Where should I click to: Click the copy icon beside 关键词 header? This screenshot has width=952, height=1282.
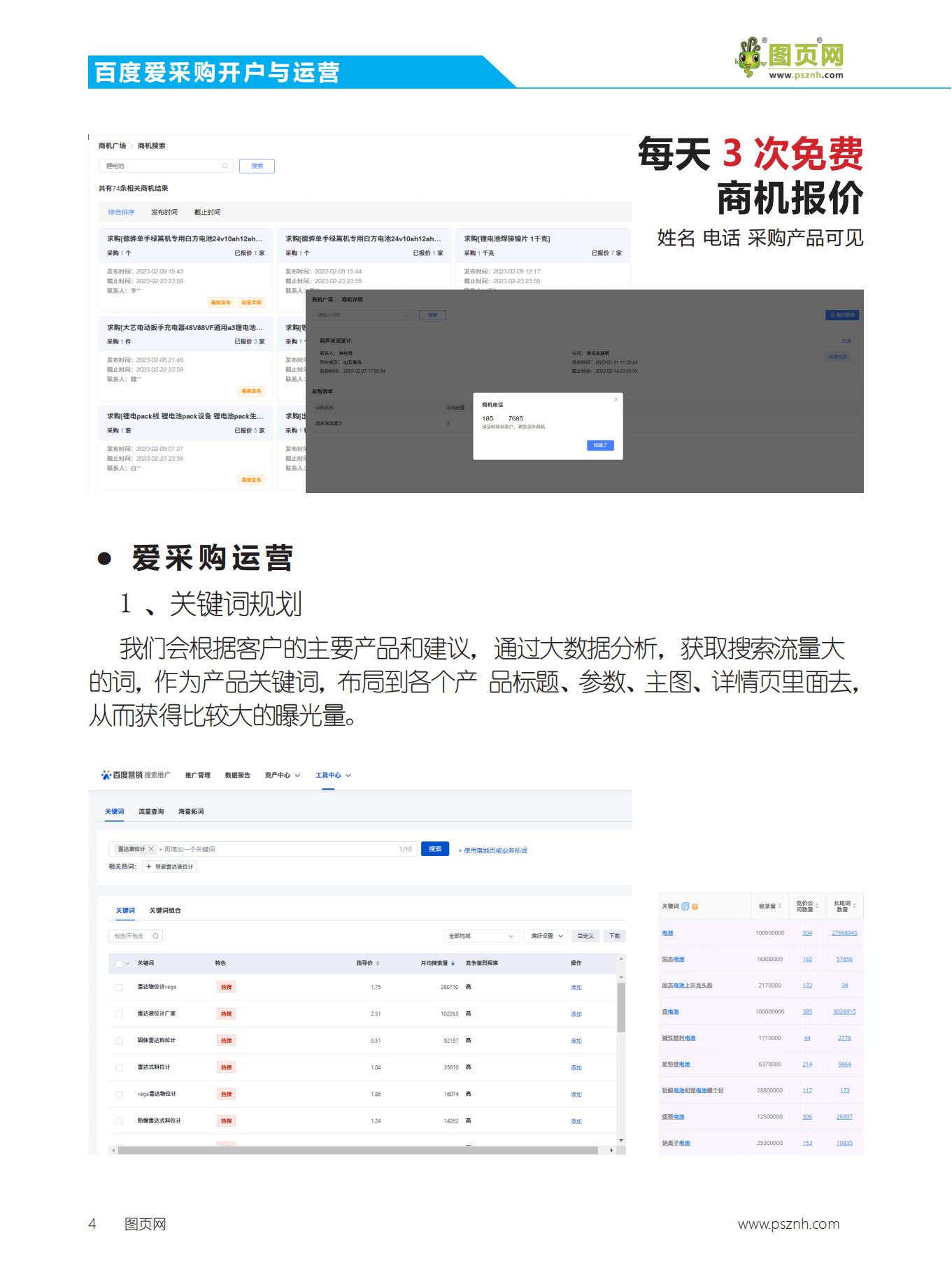click(685, 906)
